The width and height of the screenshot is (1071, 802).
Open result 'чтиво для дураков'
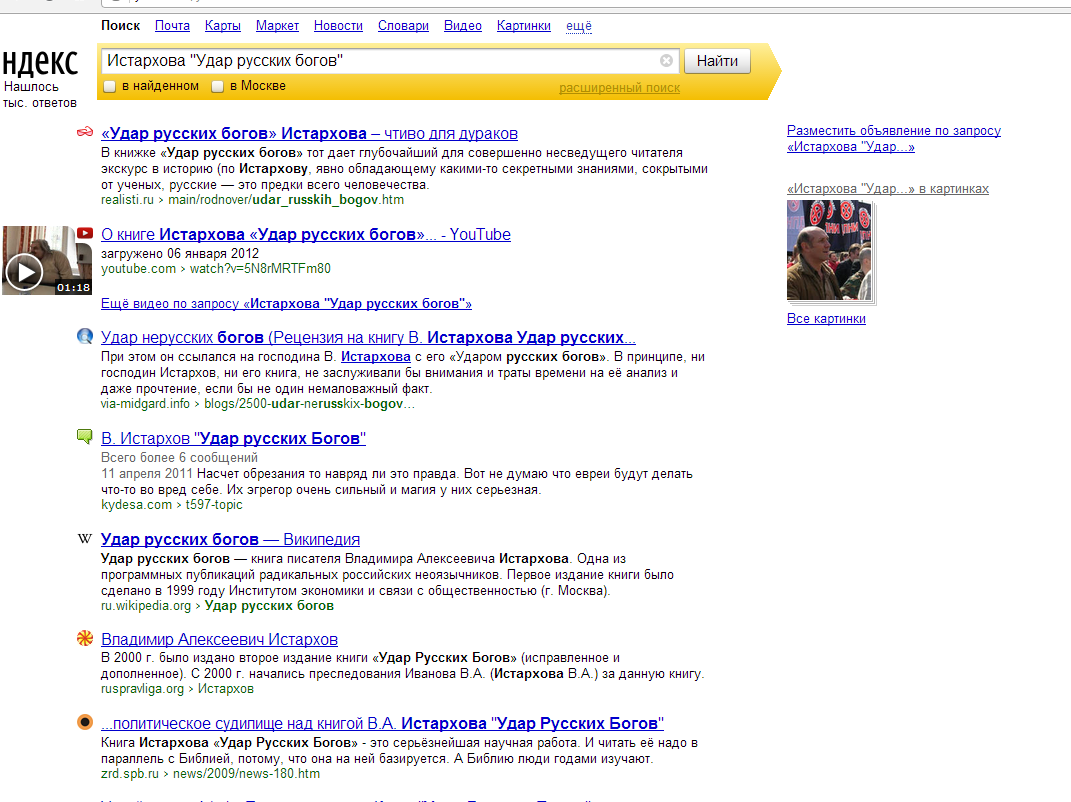coord(309,133)
